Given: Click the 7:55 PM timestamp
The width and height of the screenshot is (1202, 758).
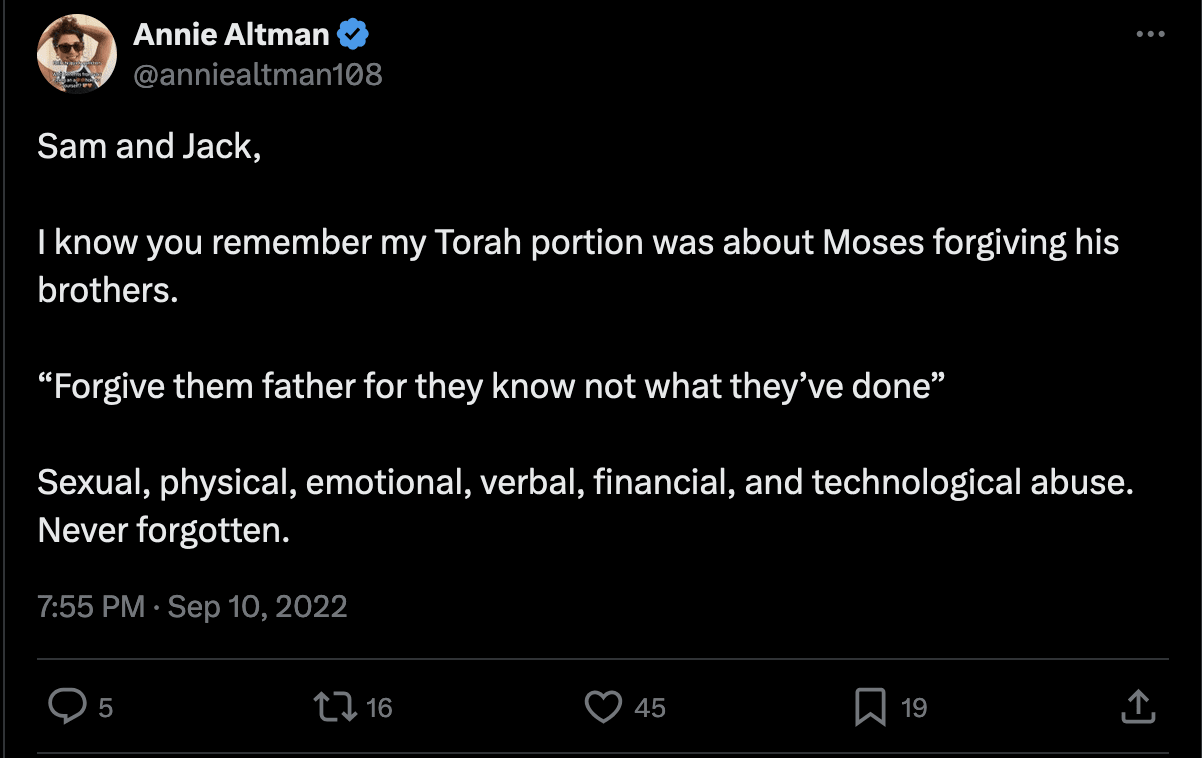Looking at the screenshot, I should (91, 606).
